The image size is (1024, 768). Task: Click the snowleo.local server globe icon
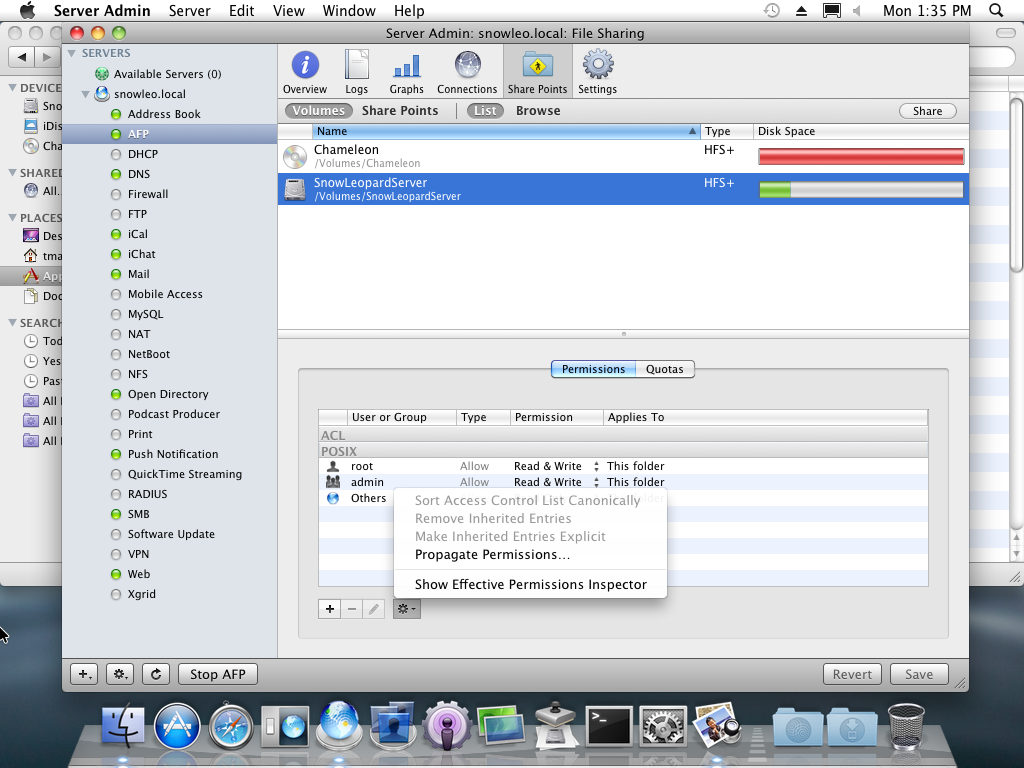[x=102, y=94]
